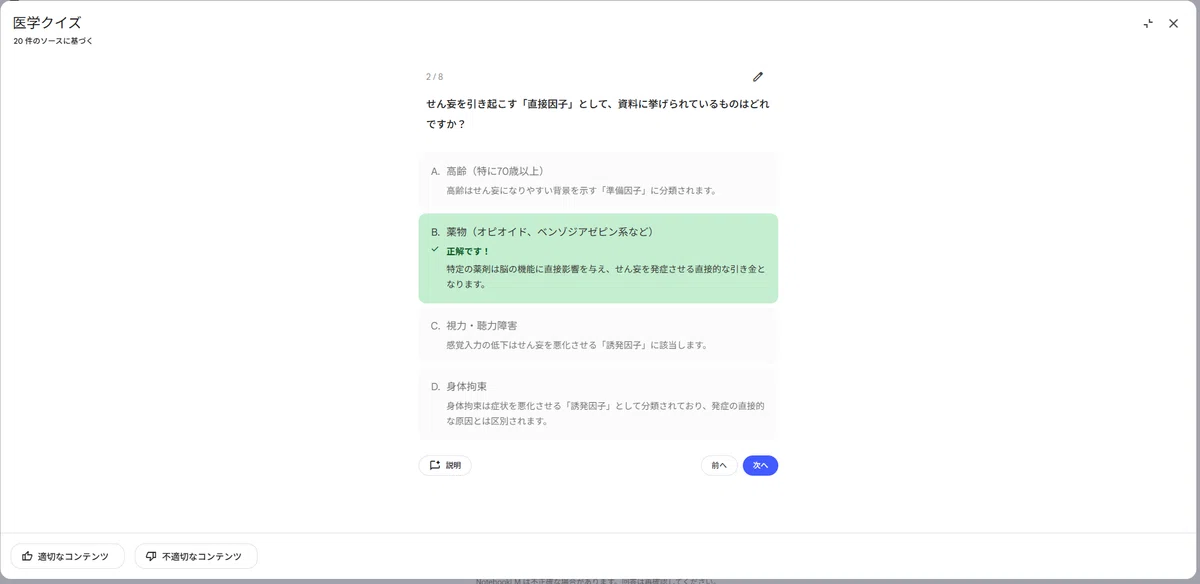Select answer C 視力・聴力障害
Viewport: 1200px width, 584px height.
pyautogui.click(x=598, y=334)
